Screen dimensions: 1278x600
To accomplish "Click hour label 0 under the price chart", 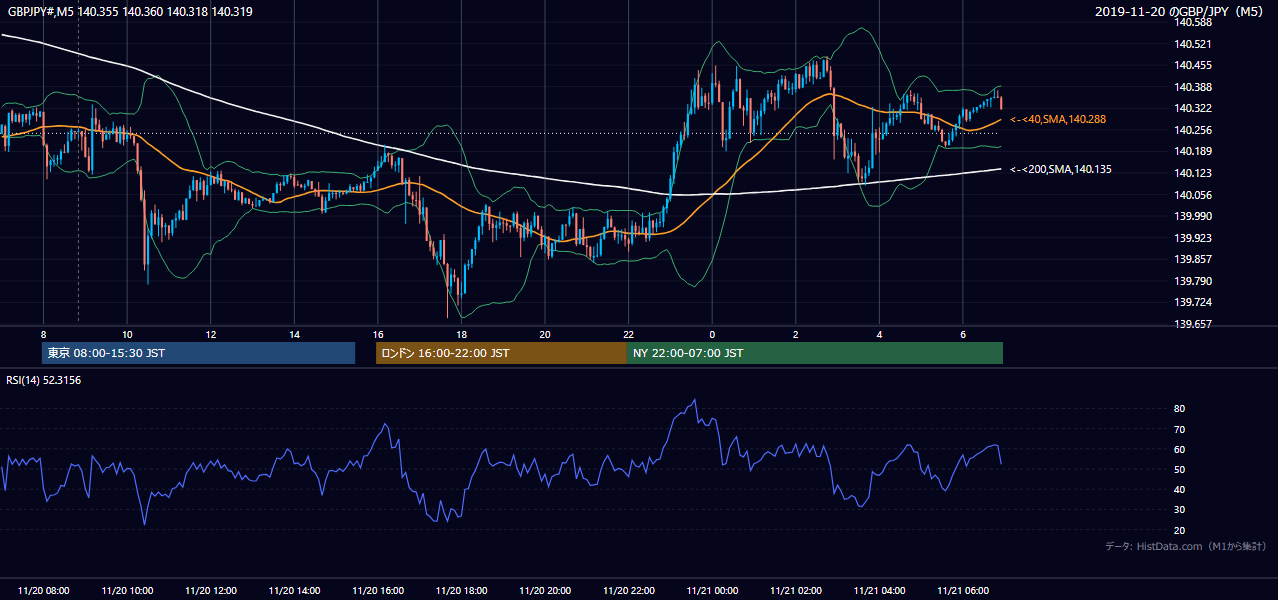I will (x=712, y=334).
